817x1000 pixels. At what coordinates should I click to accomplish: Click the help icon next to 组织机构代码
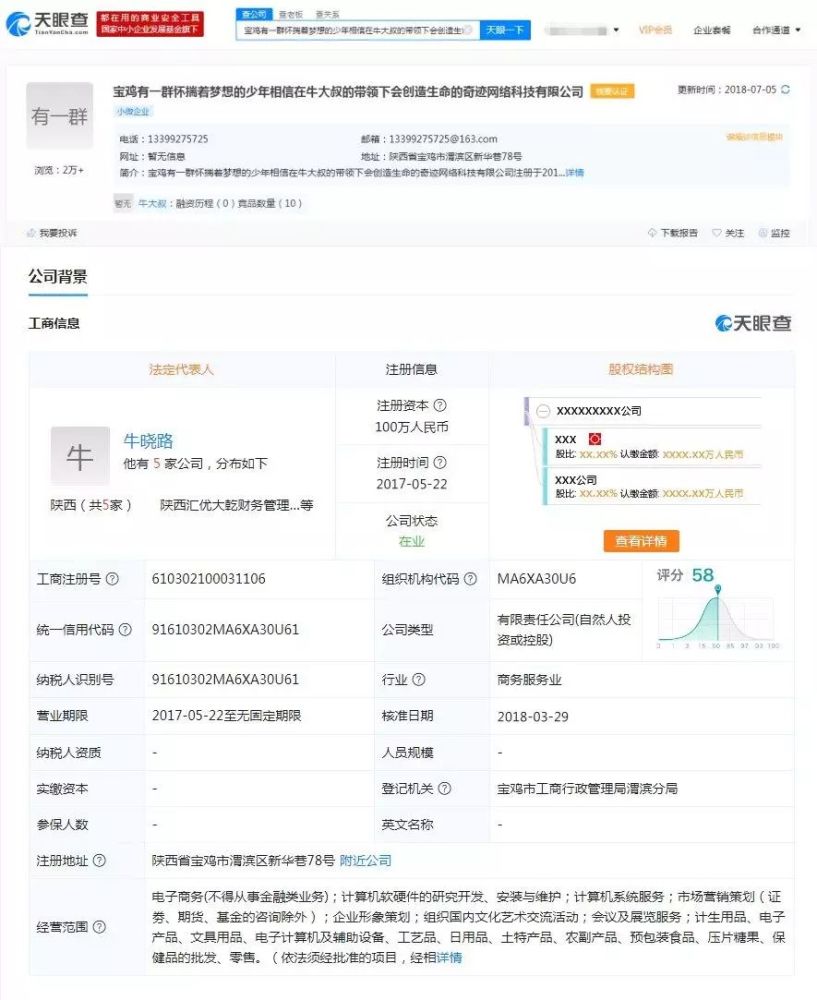470,579
